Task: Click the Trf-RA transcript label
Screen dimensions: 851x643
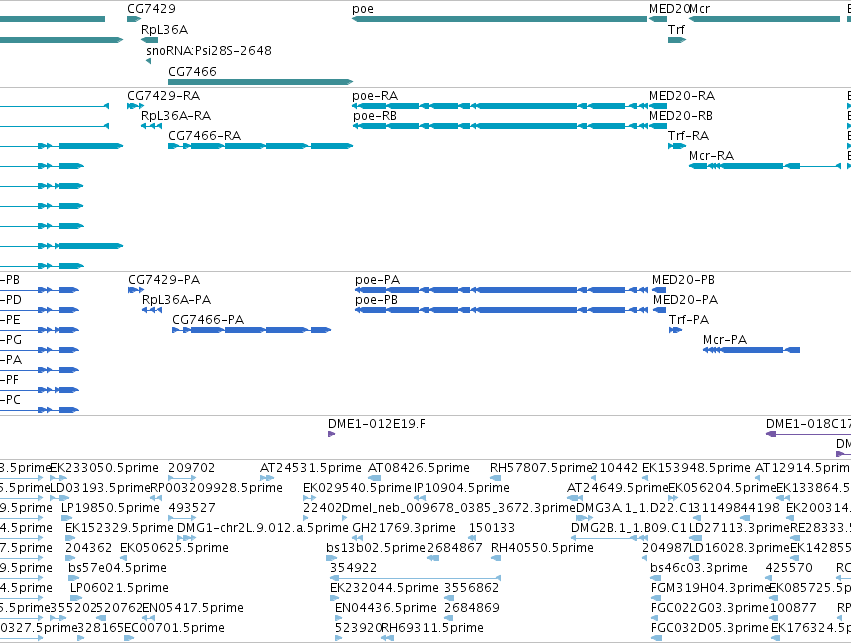Action: (688, 136)
